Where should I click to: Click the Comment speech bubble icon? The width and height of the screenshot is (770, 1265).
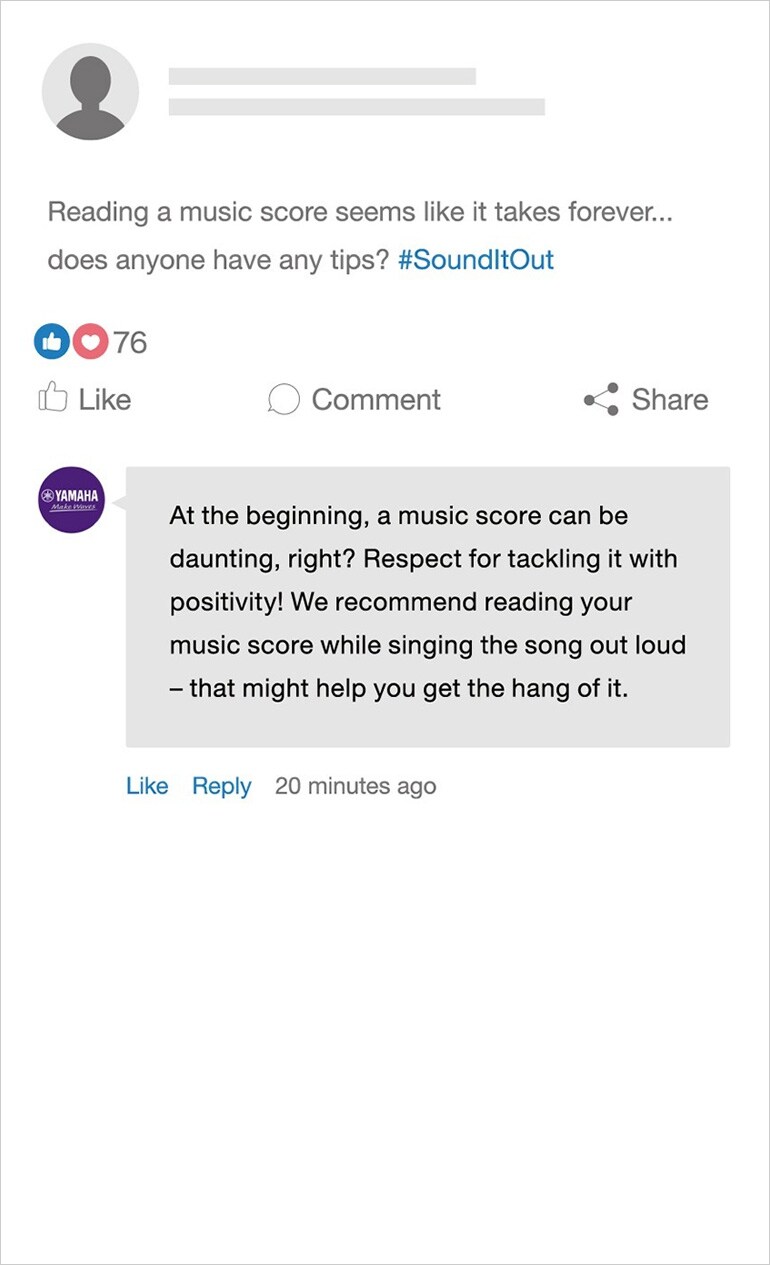[x=283, y=400]
